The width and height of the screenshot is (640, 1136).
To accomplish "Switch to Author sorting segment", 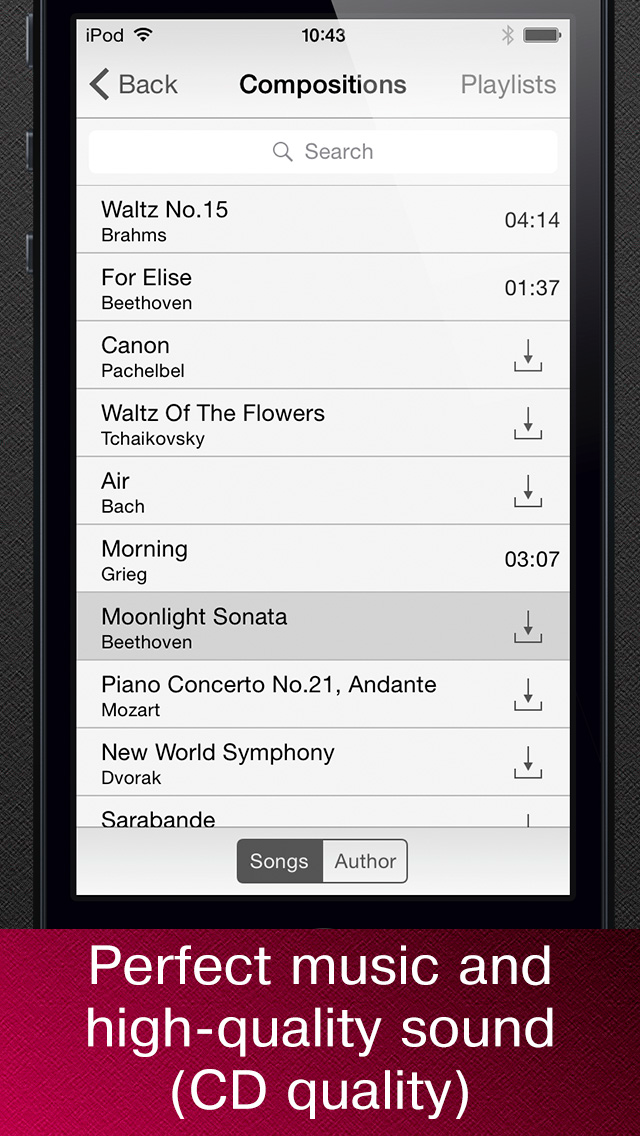I will click(x=365, y=861).
